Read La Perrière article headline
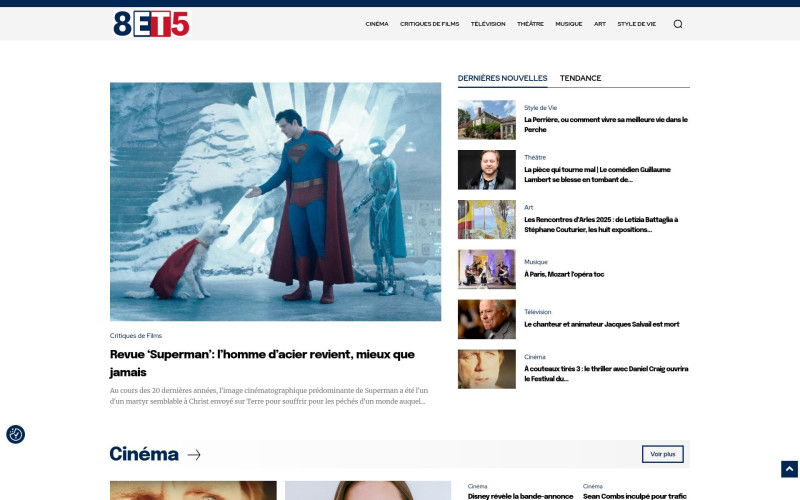 pos(606,124)
